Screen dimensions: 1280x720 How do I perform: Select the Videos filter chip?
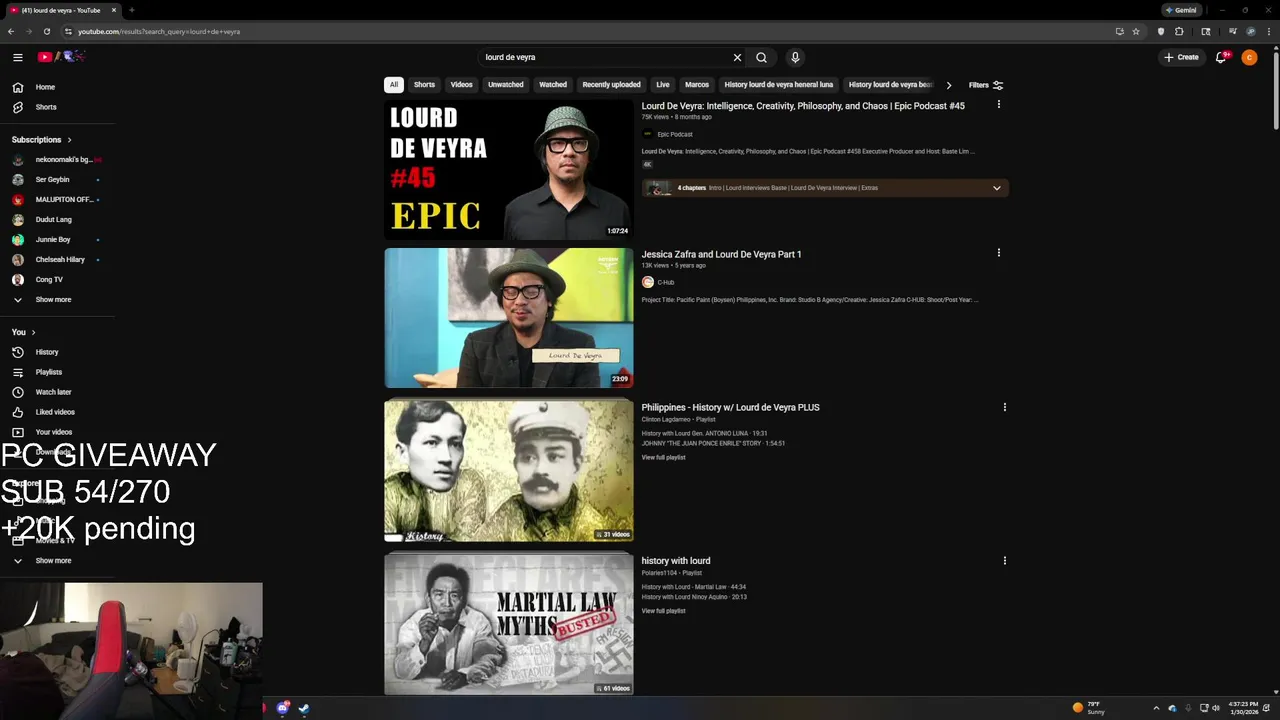click(461, 85)
